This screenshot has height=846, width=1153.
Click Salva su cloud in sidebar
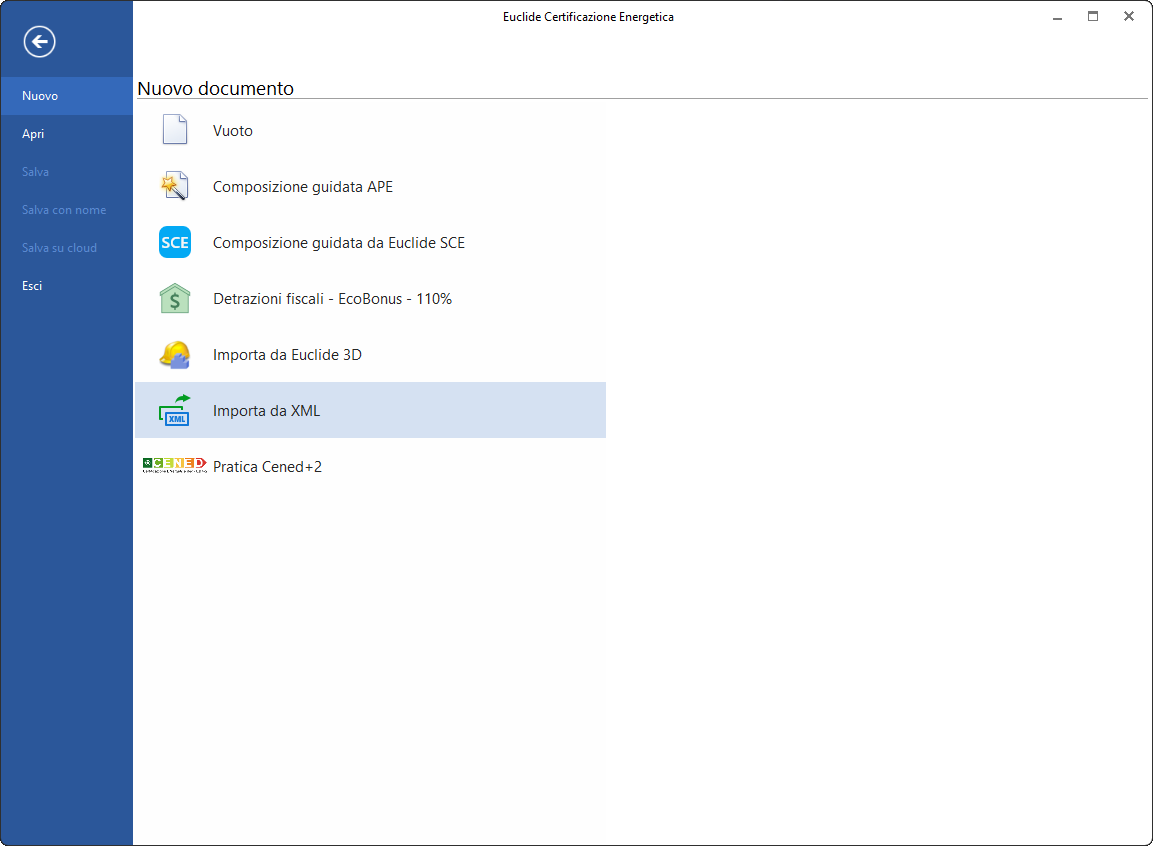point(59,248)
